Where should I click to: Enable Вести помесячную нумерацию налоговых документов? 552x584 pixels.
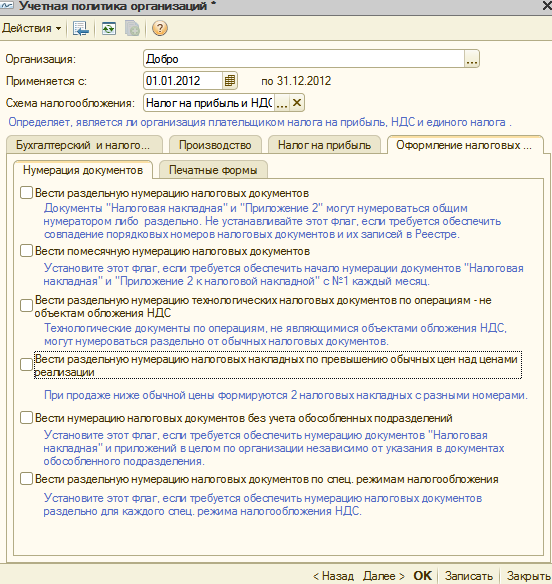[26, 251]
